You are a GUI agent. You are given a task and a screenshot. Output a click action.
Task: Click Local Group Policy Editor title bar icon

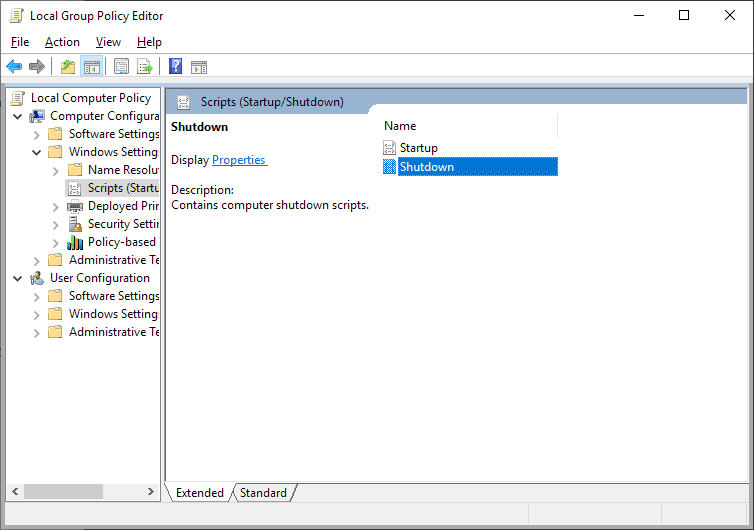tap(17, 15)
